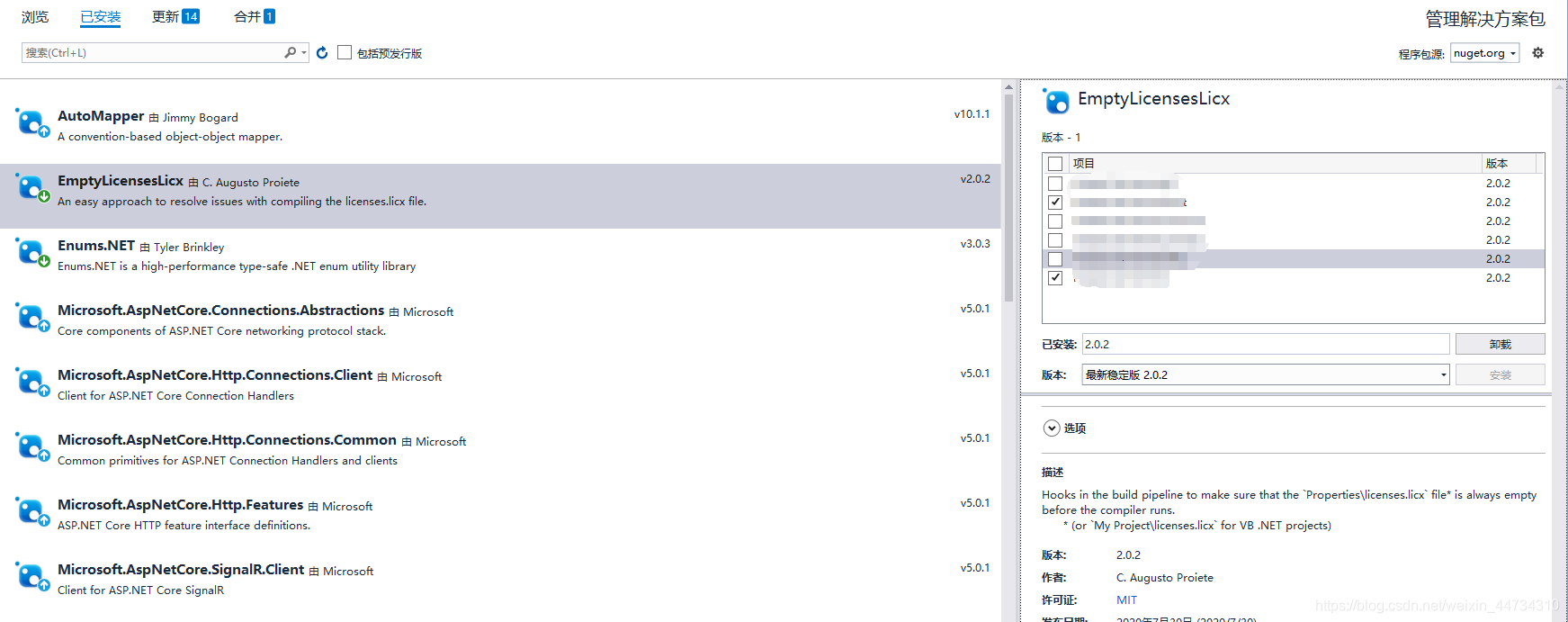Sort projects by the 项目 column header

pos(1276,164)
